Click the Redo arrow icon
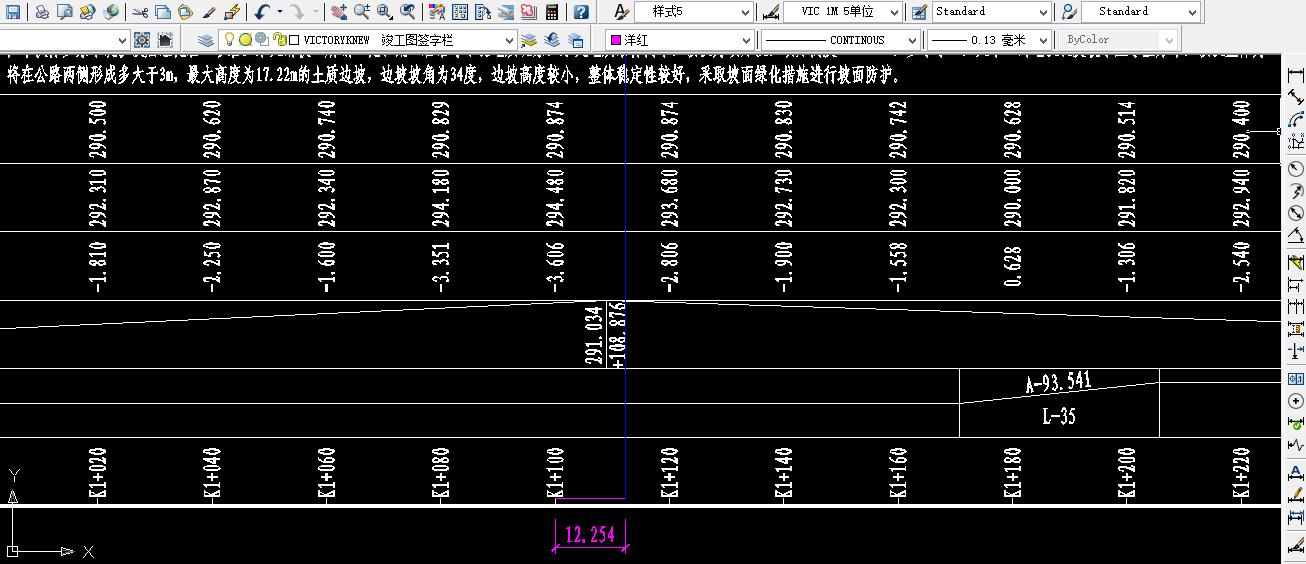This screenshot has width=1306, height=564. (297, 12)
